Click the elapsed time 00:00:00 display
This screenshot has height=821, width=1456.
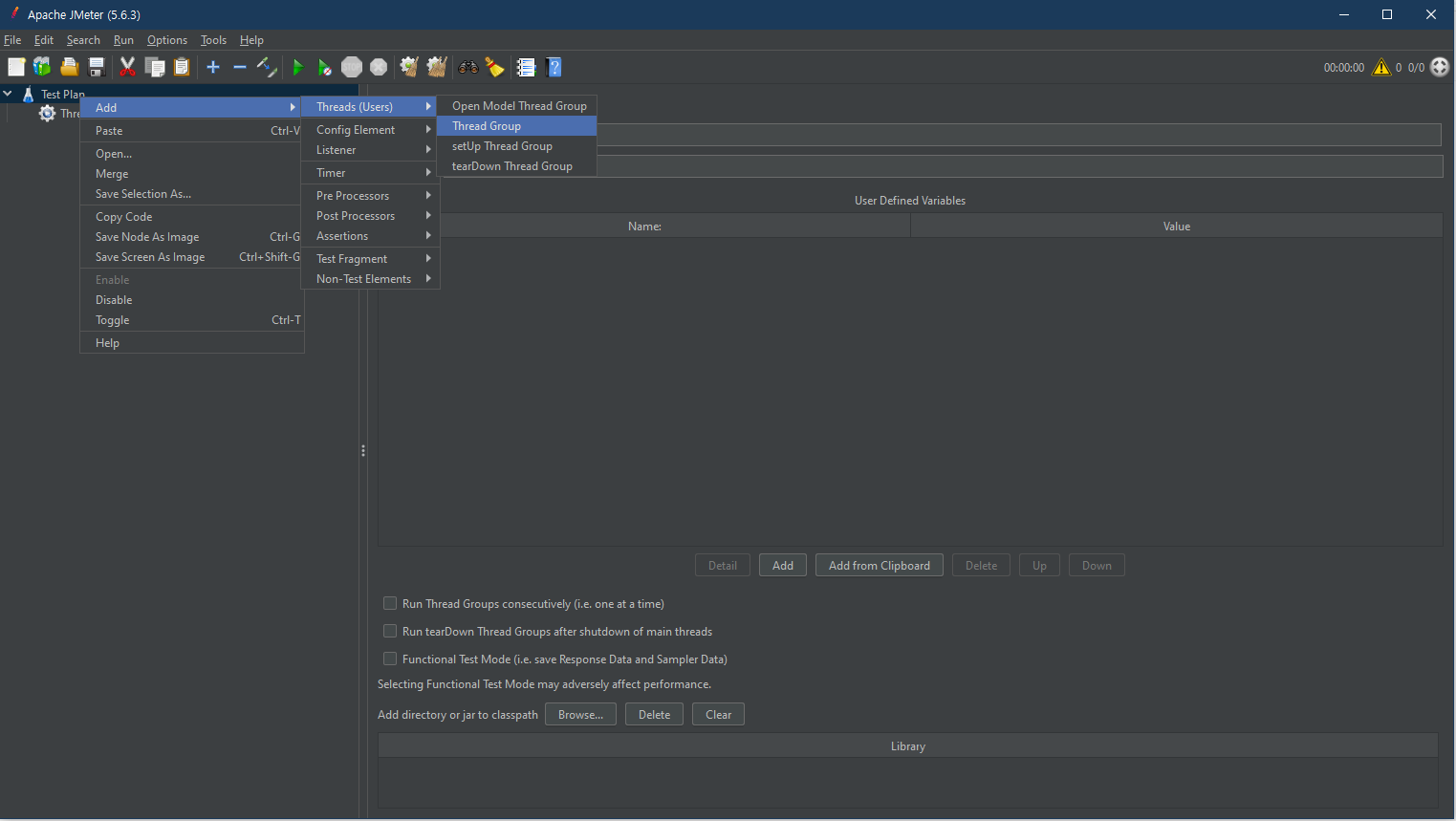(x=1343, y=68)
